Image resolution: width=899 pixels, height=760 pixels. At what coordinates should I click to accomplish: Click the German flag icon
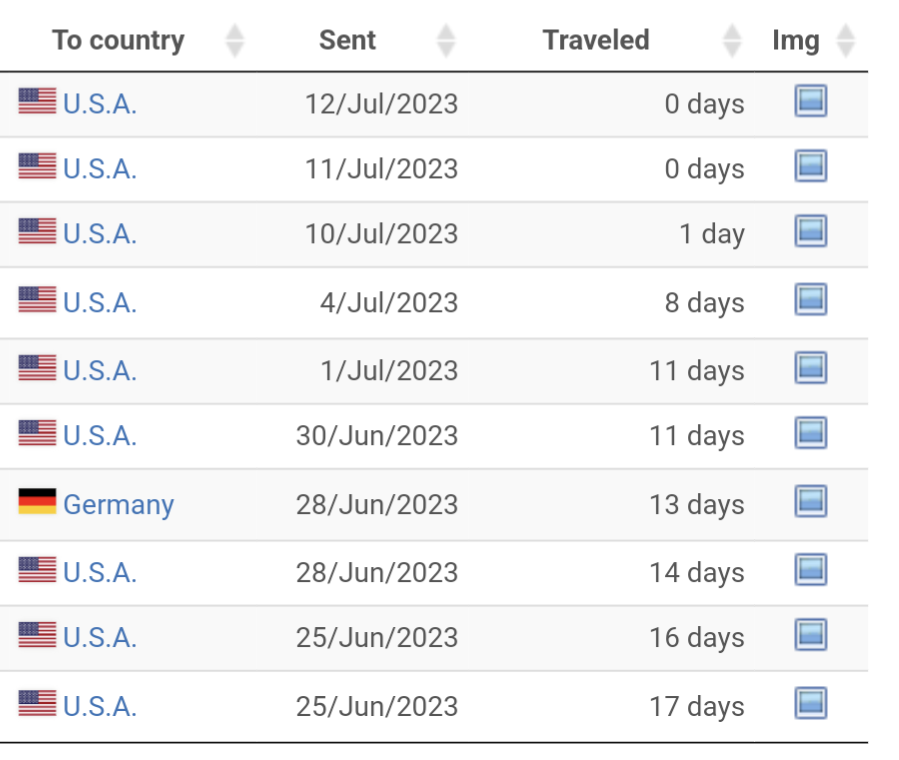click(x=37, y=502)
